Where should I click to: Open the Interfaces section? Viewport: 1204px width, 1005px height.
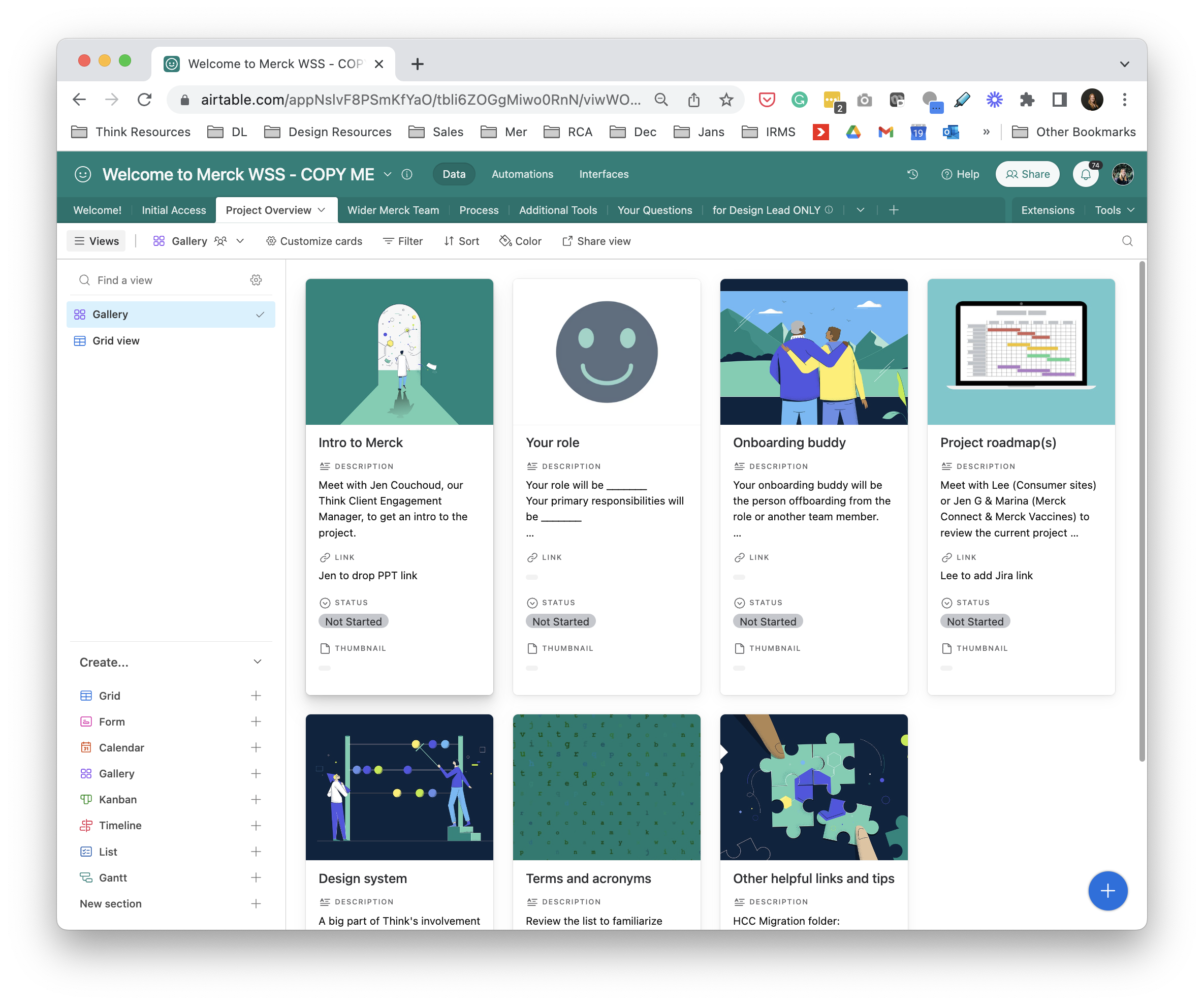[603, 174]
